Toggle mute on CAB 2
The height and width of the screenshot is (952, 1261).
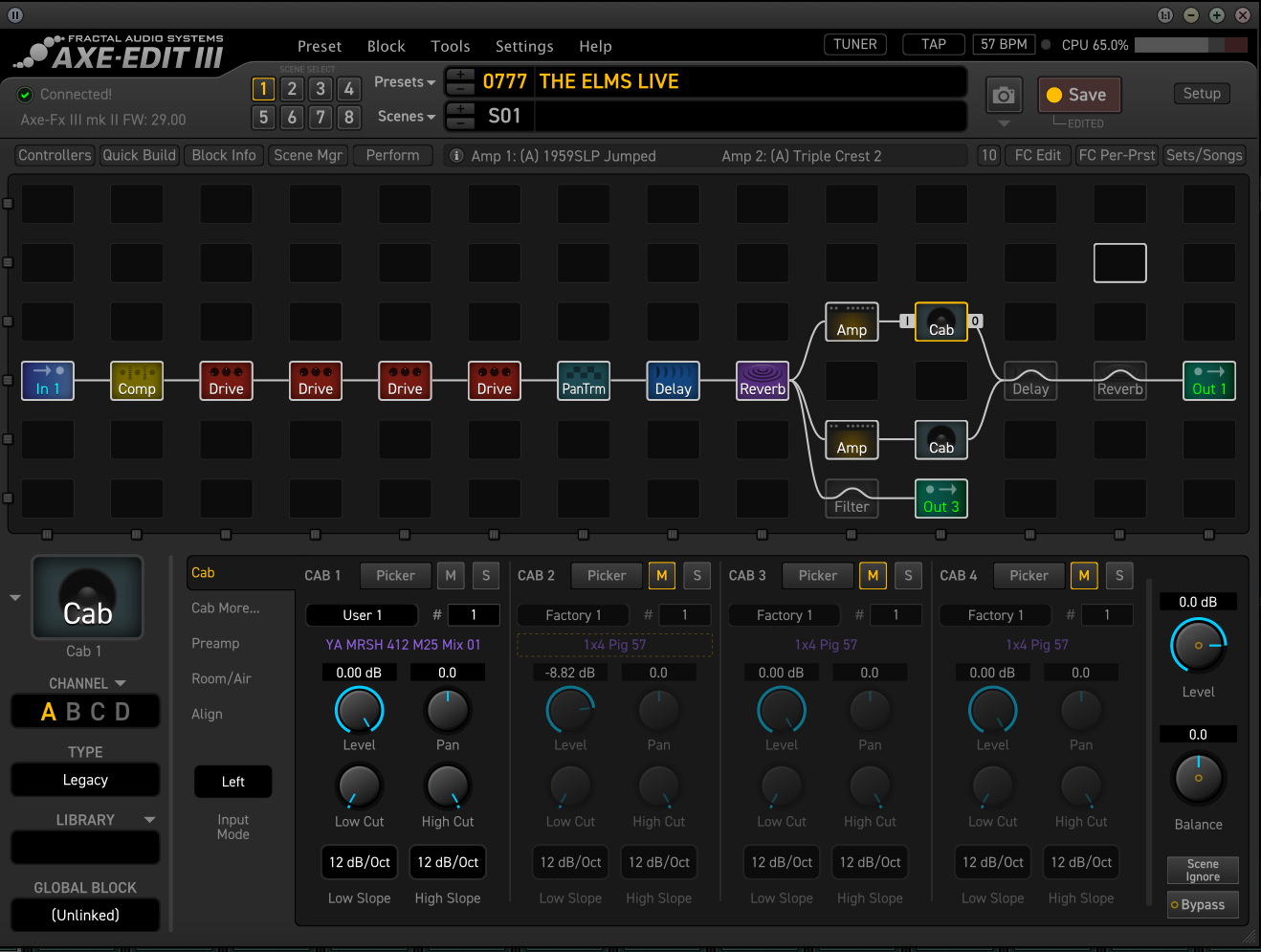[662, 575]
